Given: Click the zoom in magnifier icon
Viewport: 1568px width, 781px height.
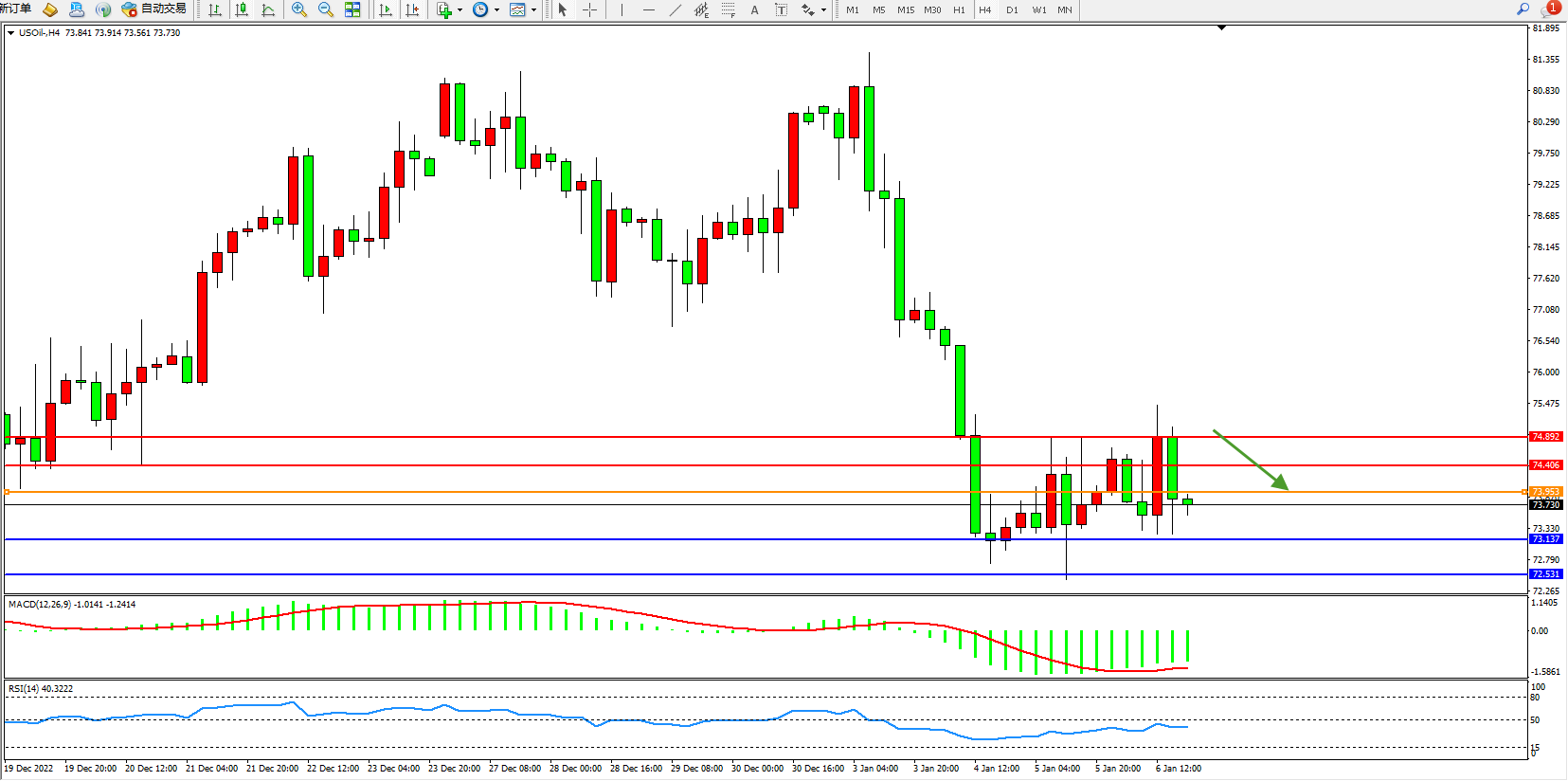Looking at the screenshot, I should 299,9.
